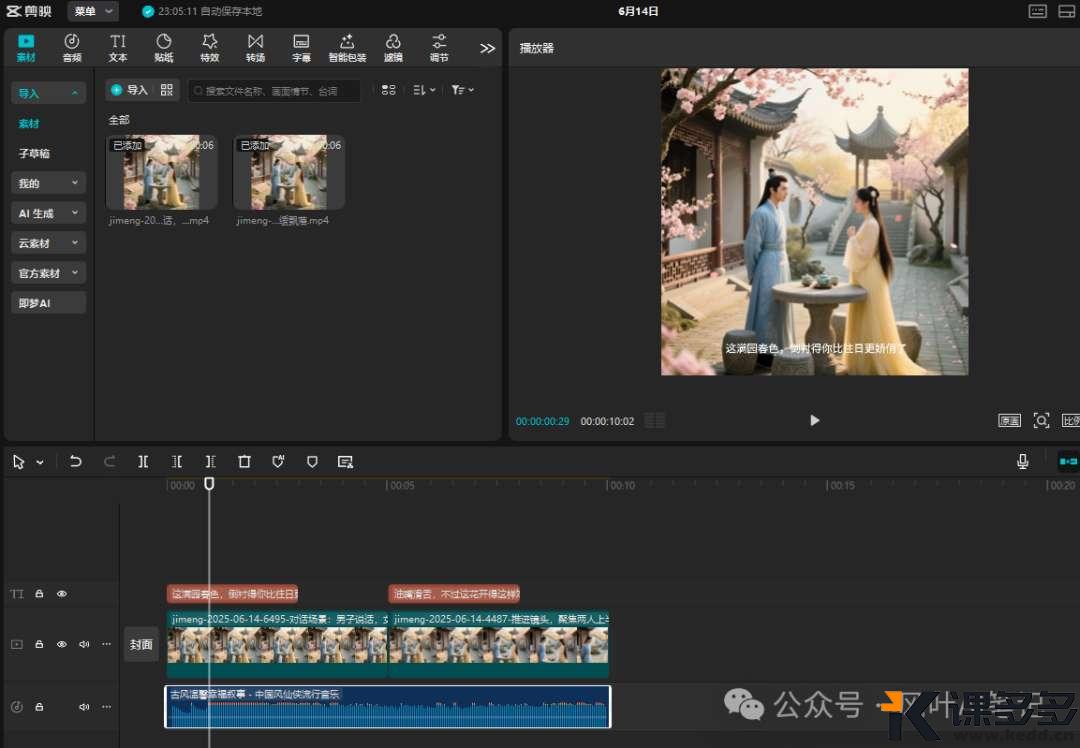The width and height of the screenshot is (1080, 748).
Task: Open the 转场 transitions panel
Action: (255, 47)
